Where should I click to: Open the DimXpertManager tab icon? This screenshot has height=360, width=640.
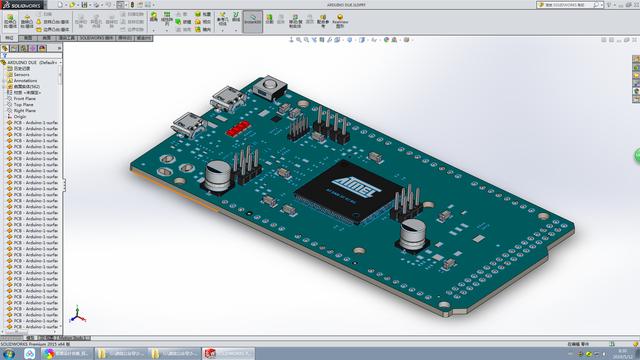pos(33,48)
